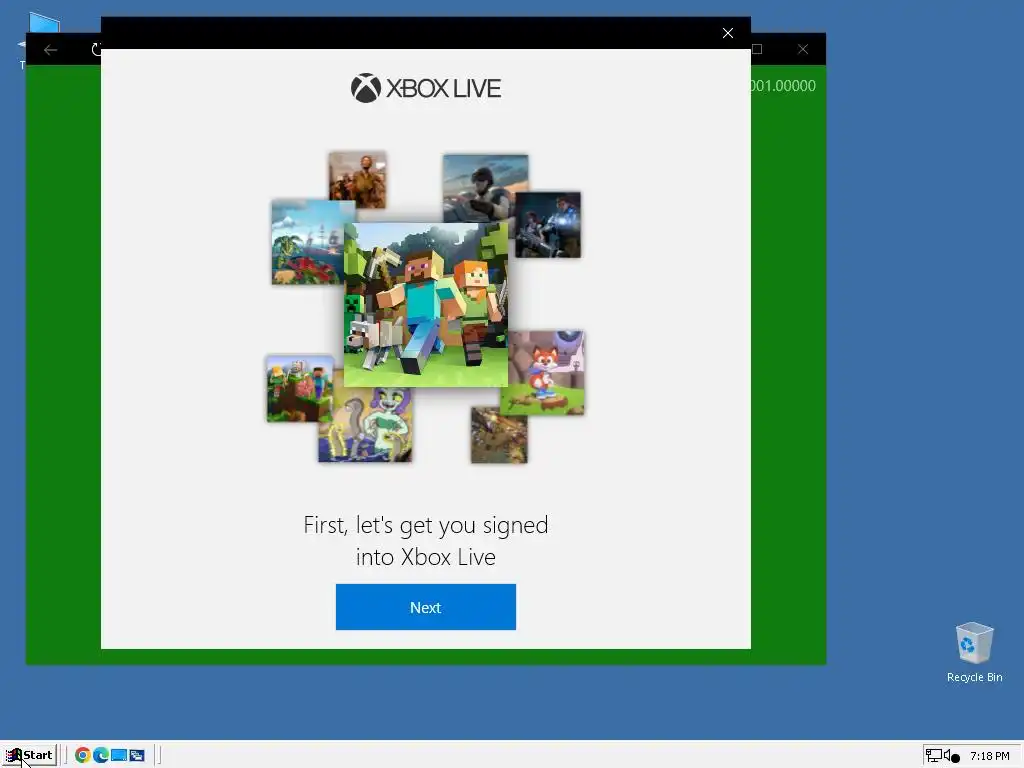
Task: Click the black record dot in system tray
Action: point(955,758)
